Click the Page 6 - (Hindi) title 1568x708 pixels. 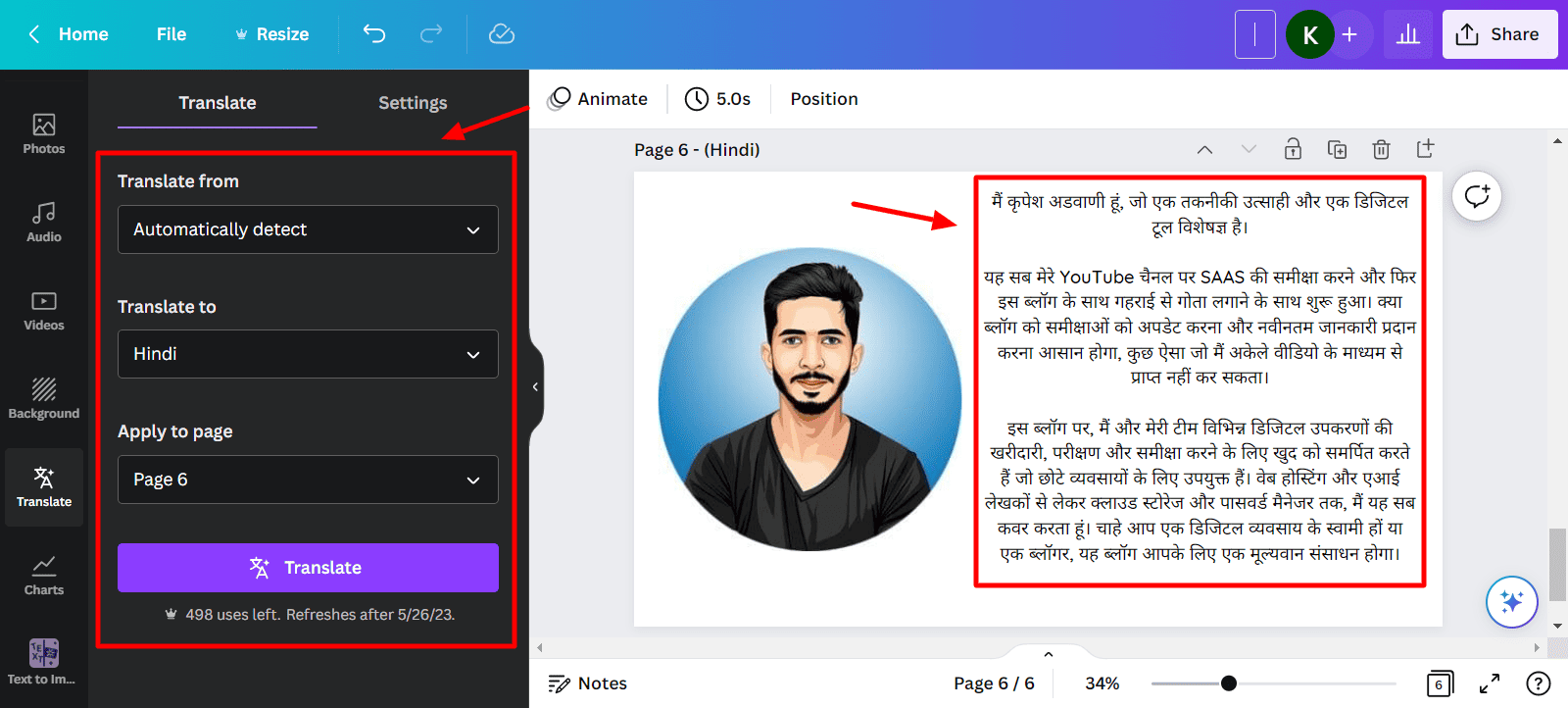697,150
